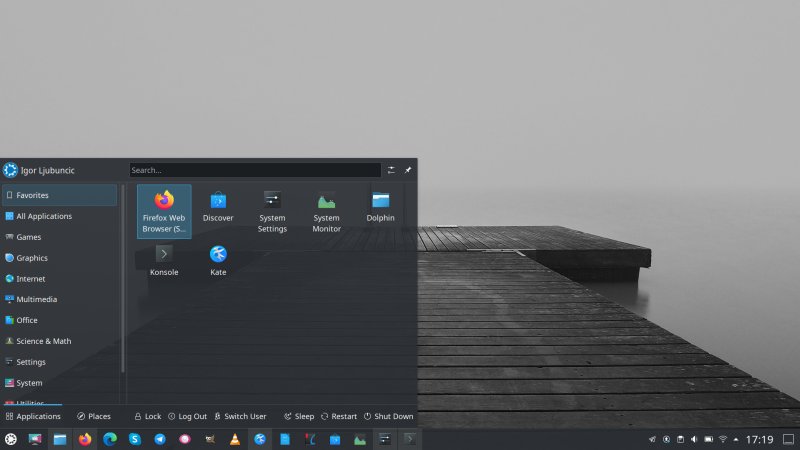Open Dolphin file manager from Favorites

pos(380,207)
